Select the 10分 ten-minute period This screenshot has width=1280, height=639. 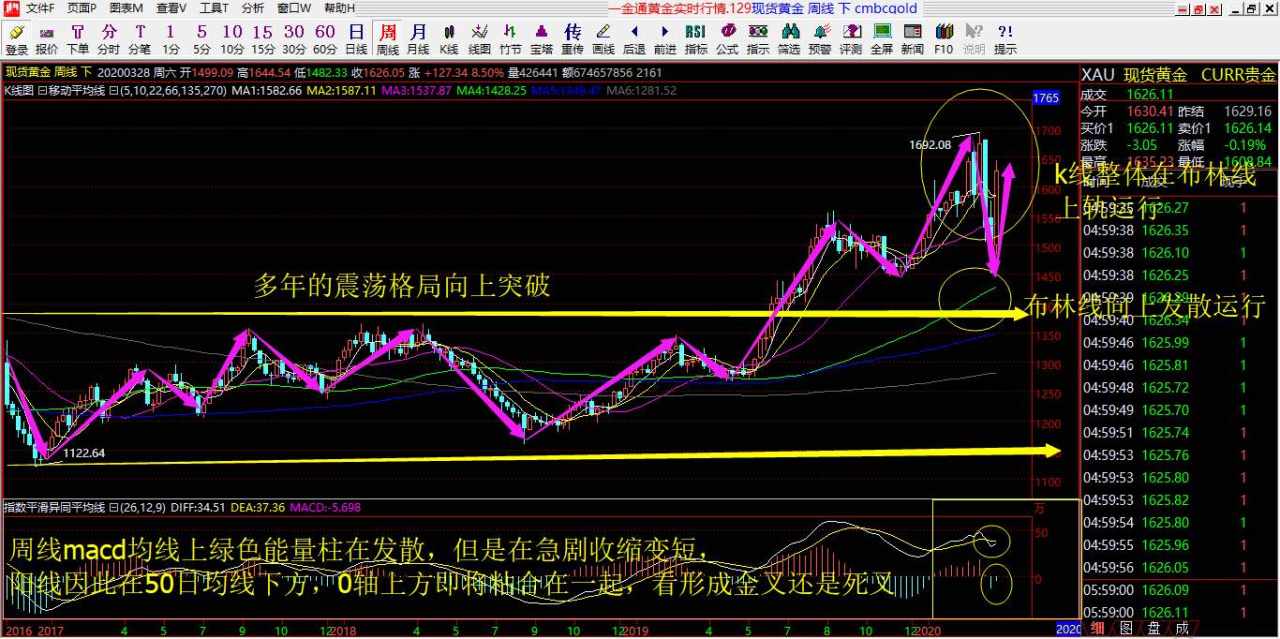pyautogui.click(x=232, y=39)
